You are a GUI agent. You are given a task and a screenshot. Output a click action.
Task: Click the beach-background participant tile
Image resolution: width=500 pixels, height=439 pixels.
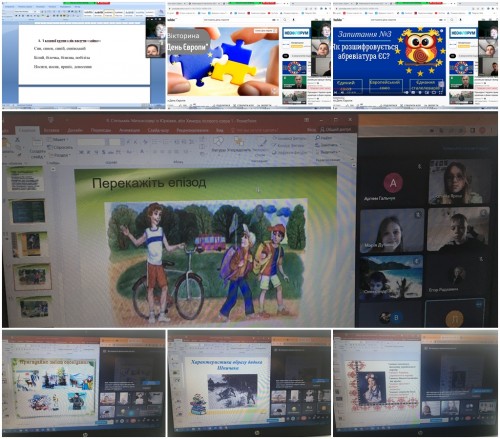[391, 276]
